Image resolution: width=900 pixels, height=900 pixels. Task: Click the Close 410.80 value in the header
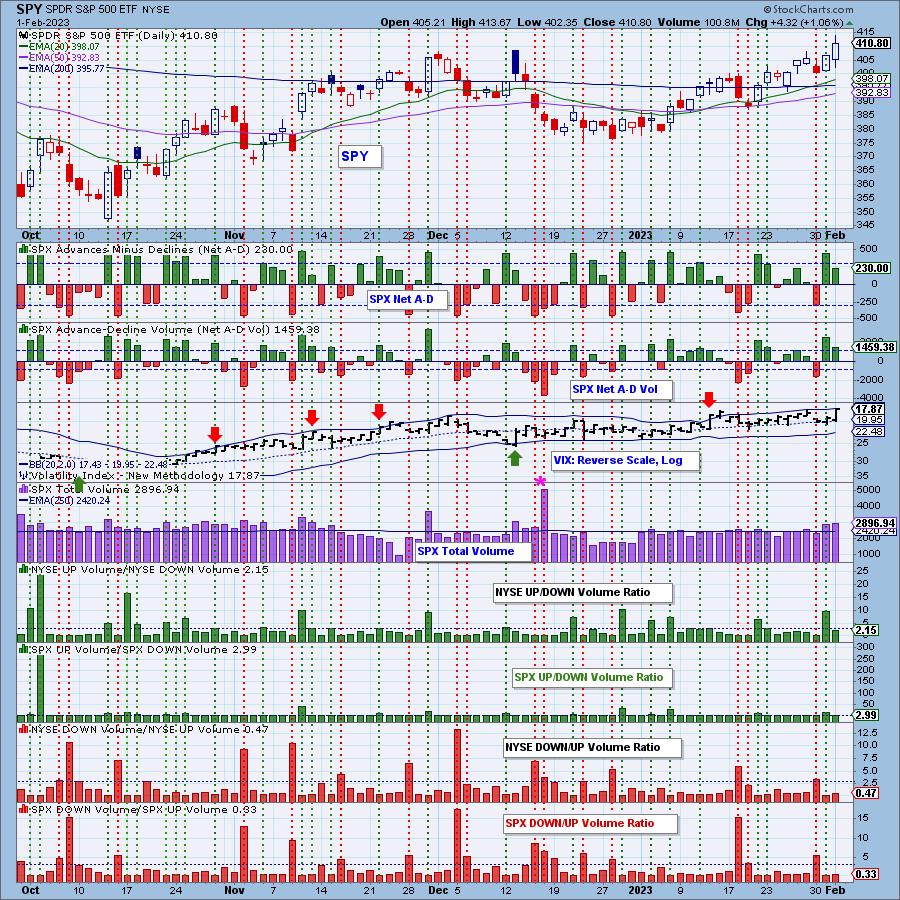tap(618, 22)
